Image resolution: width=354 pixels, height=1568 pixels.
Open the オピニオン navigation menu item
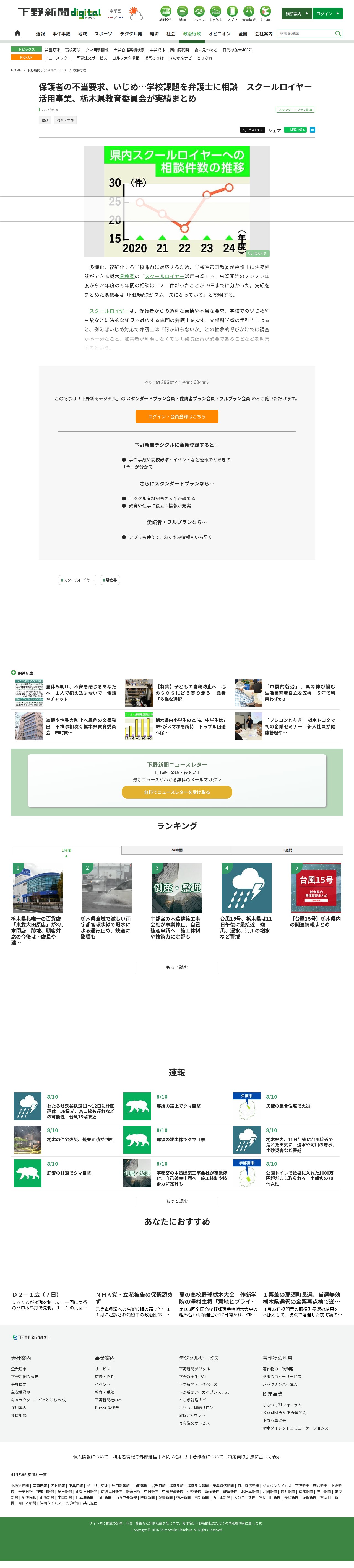(x=220, y=34)
